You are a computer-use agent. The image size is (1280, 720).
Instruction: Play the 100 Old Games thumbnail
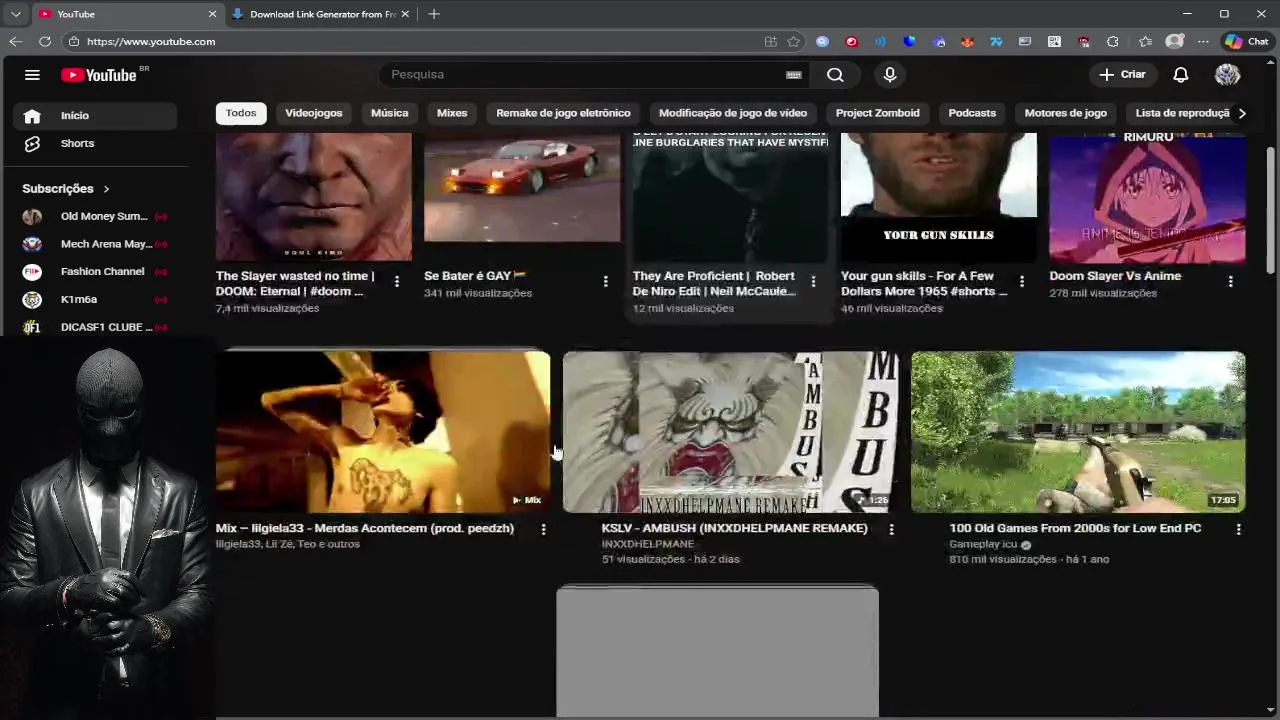(1078, 432)
